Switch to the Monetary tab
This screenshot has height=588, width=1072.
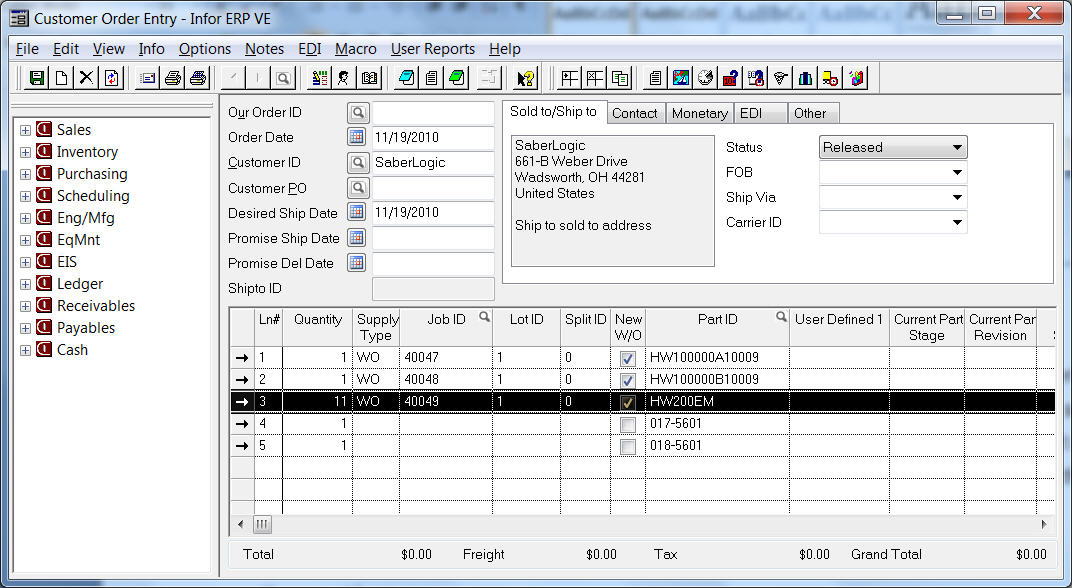(x=699, y=113)
